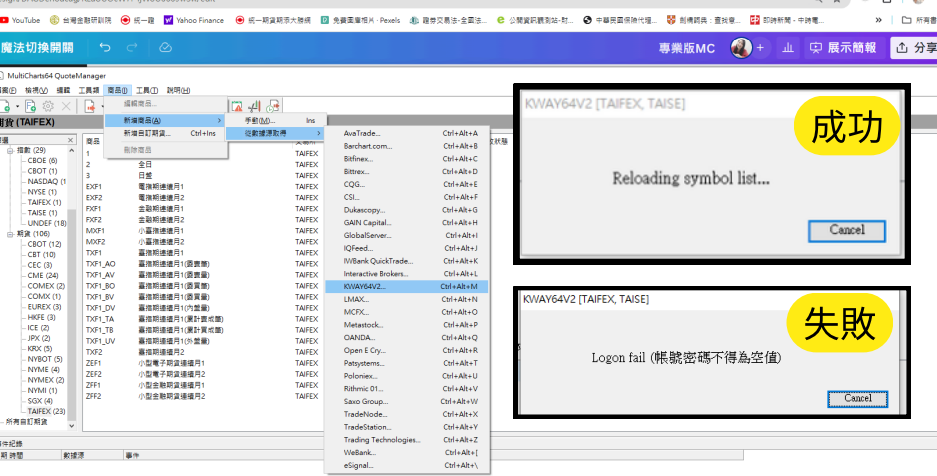Screen dimensions: 937x476
Task: Open dropdown arrow beside add symbol icon
Action: [17, 106]
